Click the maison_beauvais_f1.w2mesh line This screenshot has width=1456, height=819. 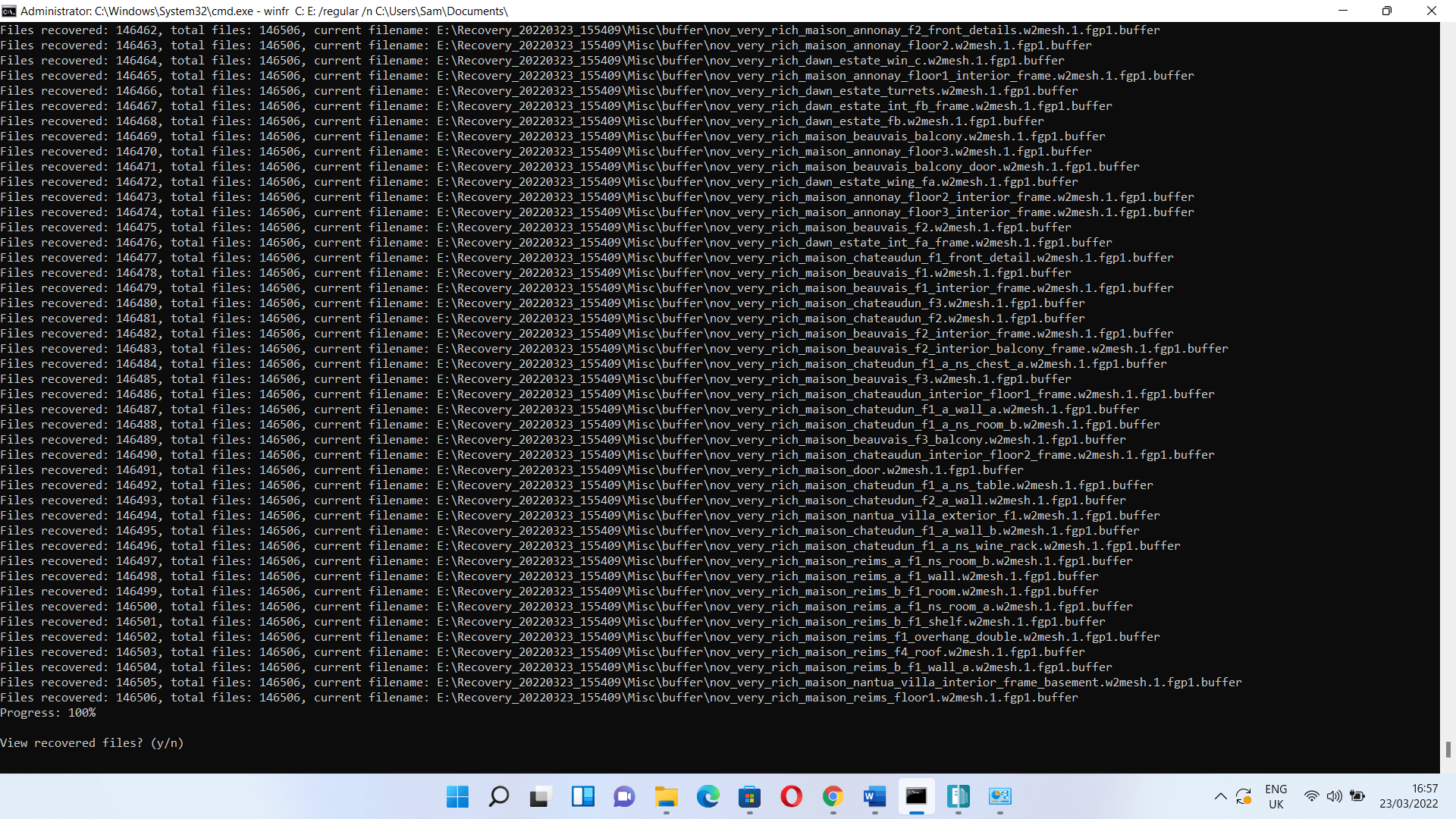pos(535,273)
